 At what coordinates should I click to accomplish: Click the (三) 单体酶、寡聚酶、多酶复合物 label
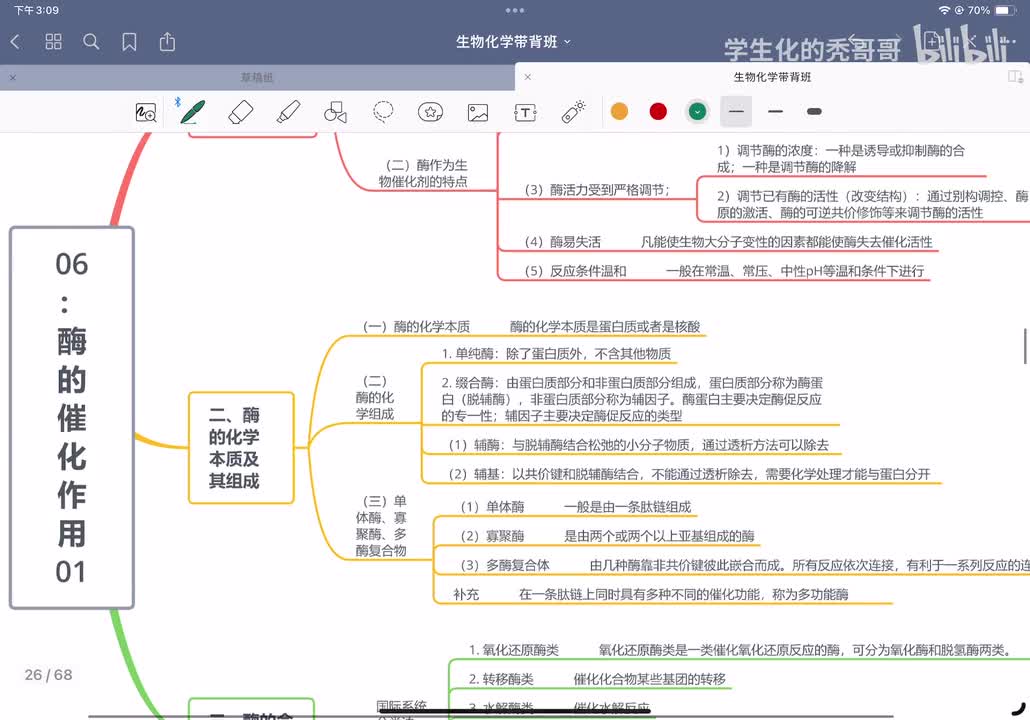[x=381, y=526]
